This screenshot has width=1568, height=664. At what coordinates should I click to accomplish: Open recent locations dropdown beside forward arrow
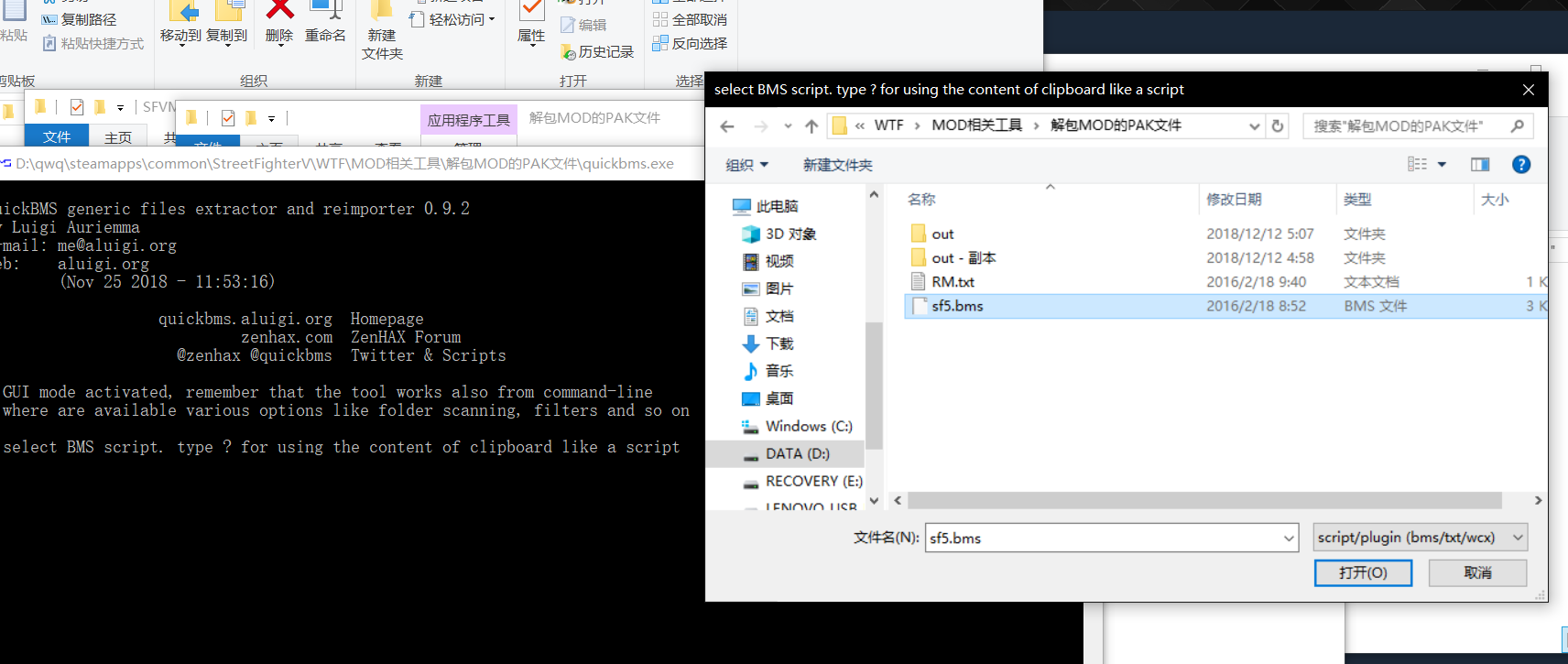pyautogui.click(x=788, y=126)
